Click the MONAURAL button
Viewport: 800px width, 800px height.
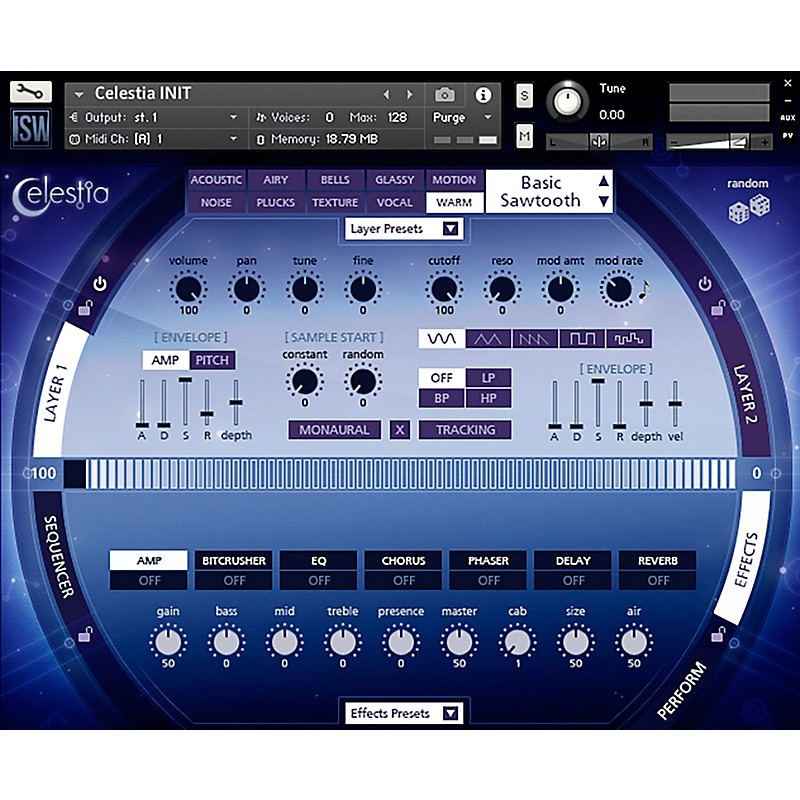pos(335,430)
